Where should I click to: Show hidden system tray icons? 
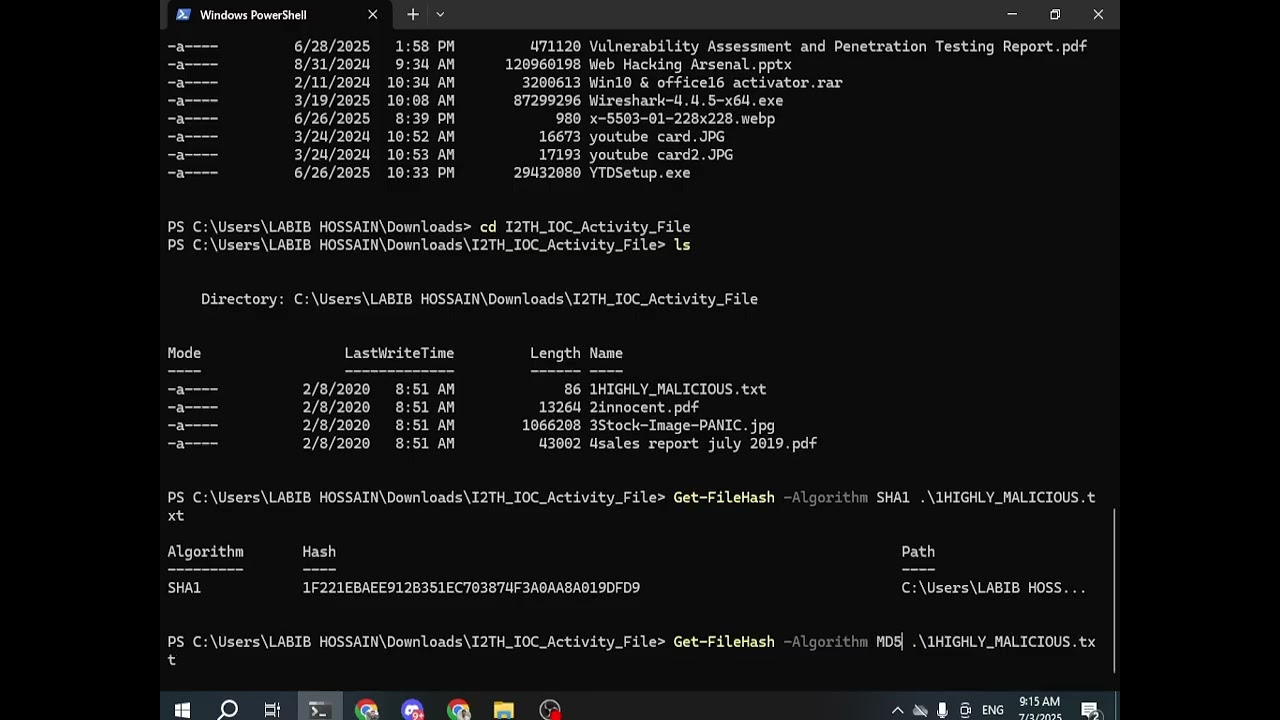pos(897,710)
